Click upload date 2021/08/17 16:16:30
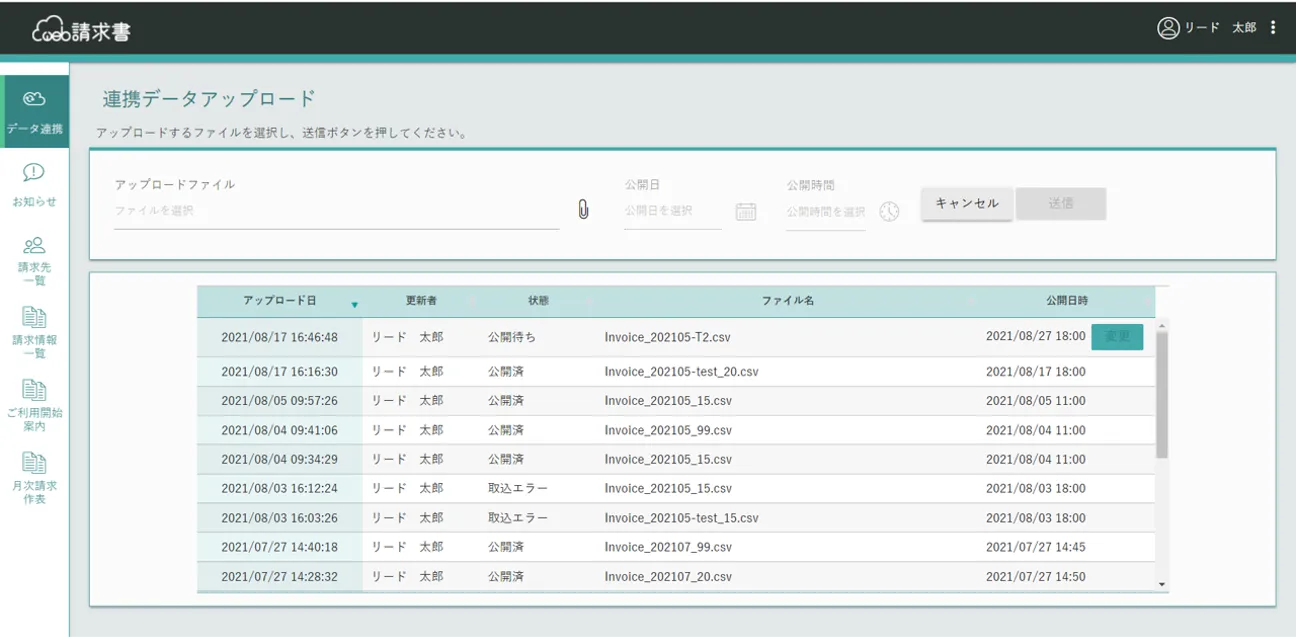The image size is (1296, 637). click(279, 372)
